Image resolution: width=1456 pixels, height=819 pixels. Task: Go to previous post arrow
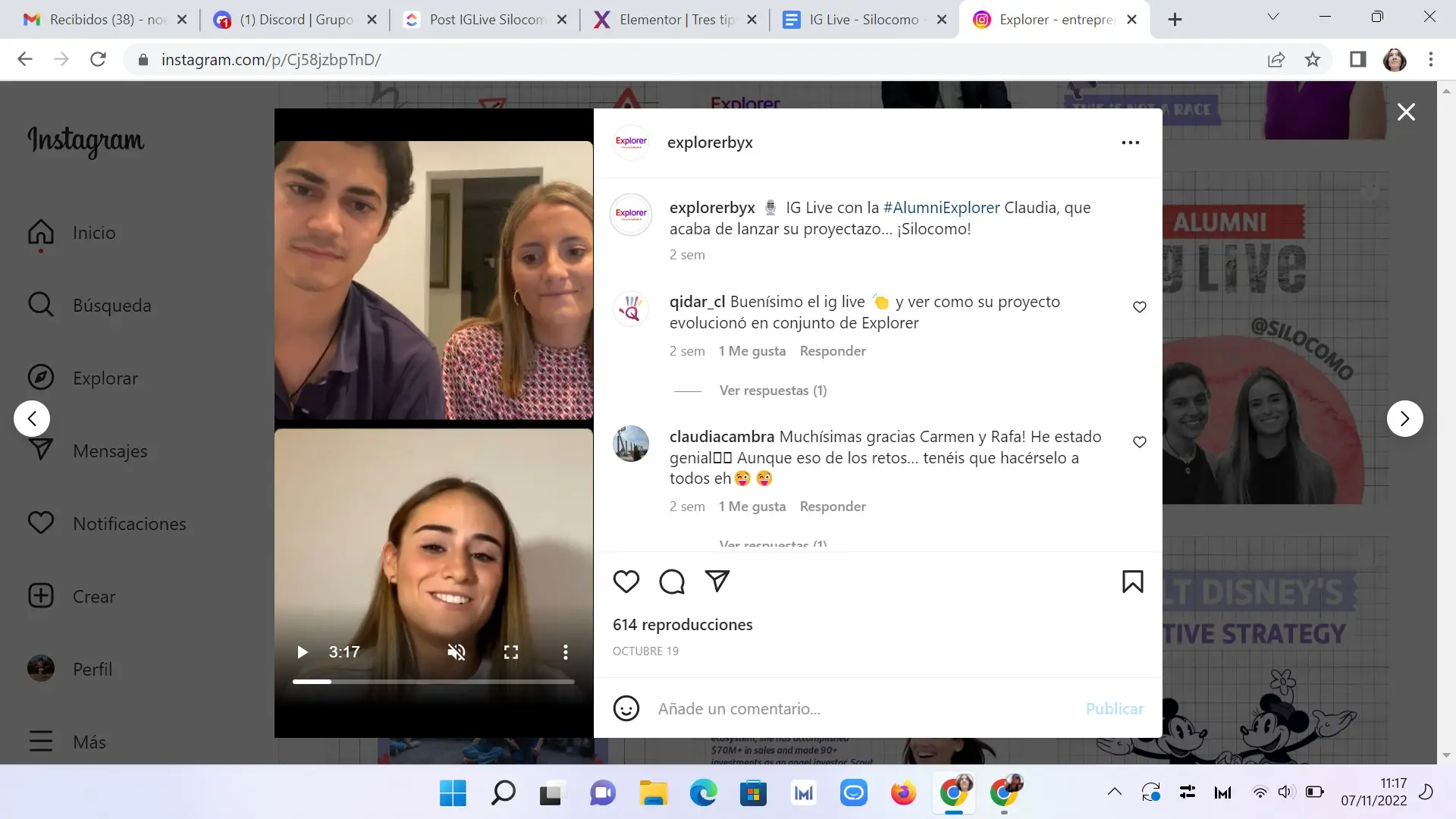[32, 419]
